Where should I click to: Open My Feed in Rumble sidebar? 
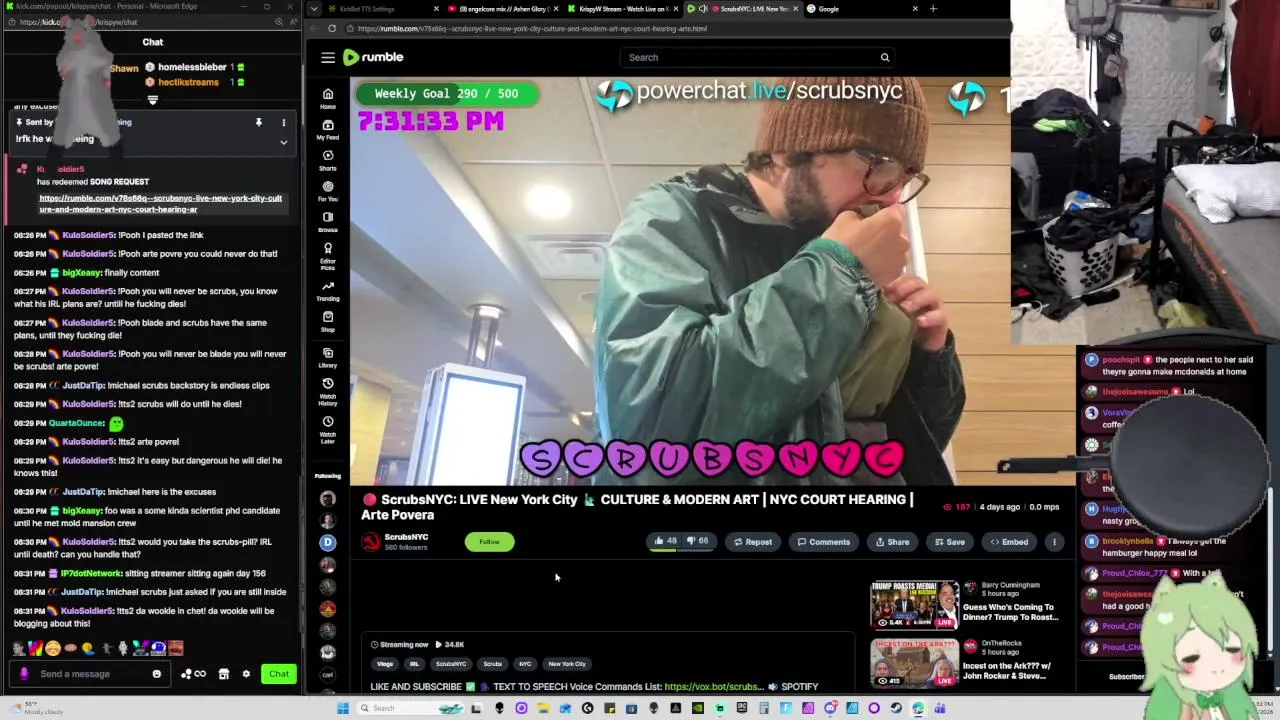tap(328, 129)
